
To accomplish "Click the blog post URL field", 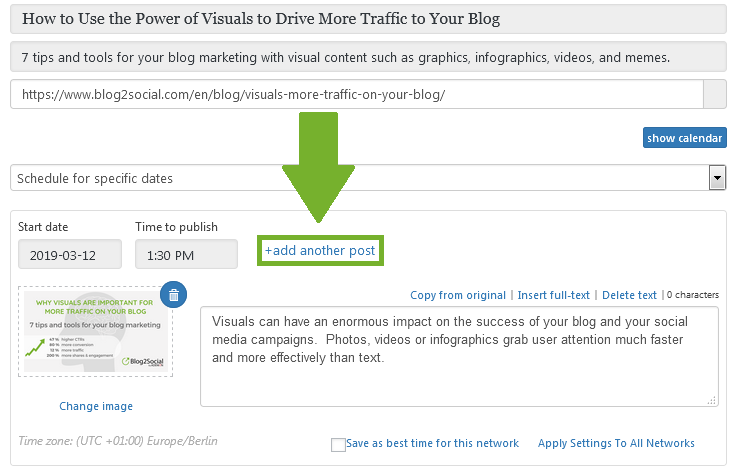I will [357, 95].
